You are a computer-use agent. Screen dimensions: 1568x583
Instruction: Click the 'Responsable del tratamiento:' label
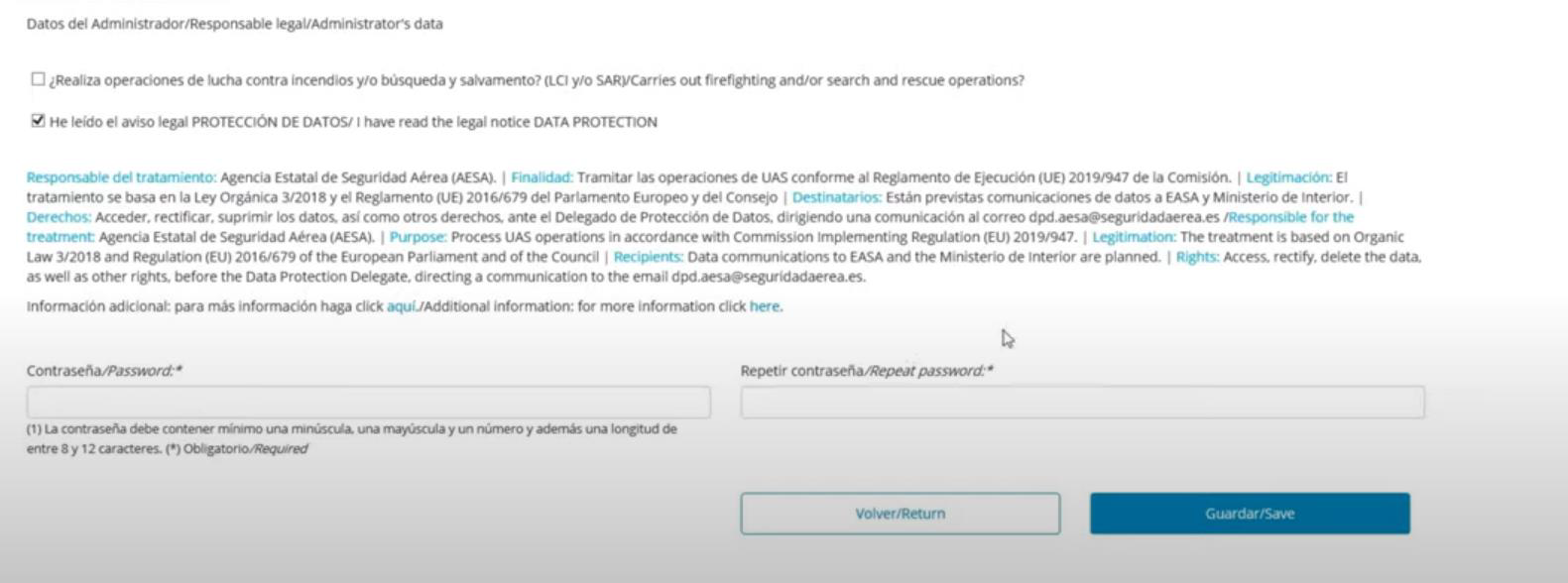point(121,177)
